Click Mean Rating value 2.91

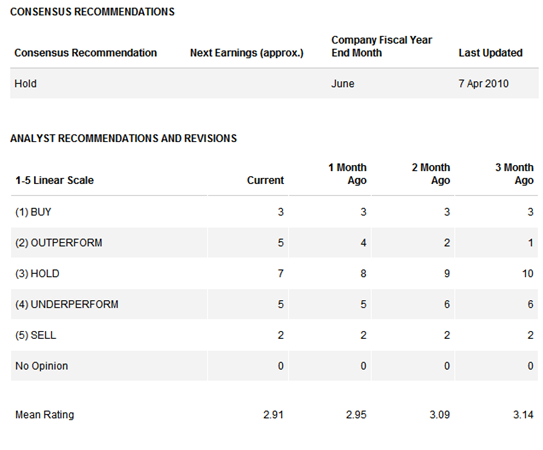[x=273, y=415]
